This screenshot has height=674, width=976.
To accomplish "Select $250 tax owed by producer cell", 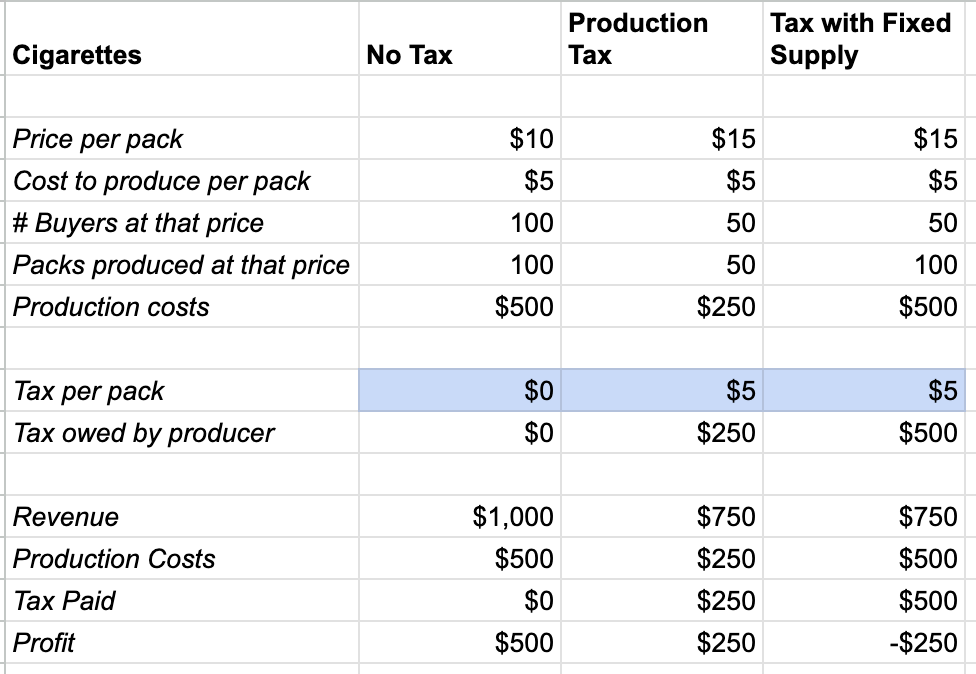I will point(662,433).
